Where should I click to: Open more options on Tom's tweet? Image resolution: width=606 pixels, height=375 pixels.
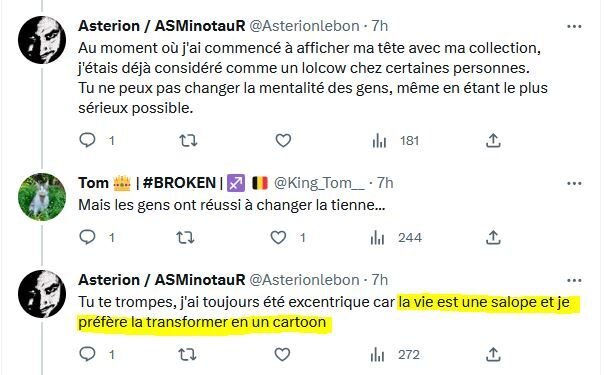pyautogui.click(x=574, y=183)
